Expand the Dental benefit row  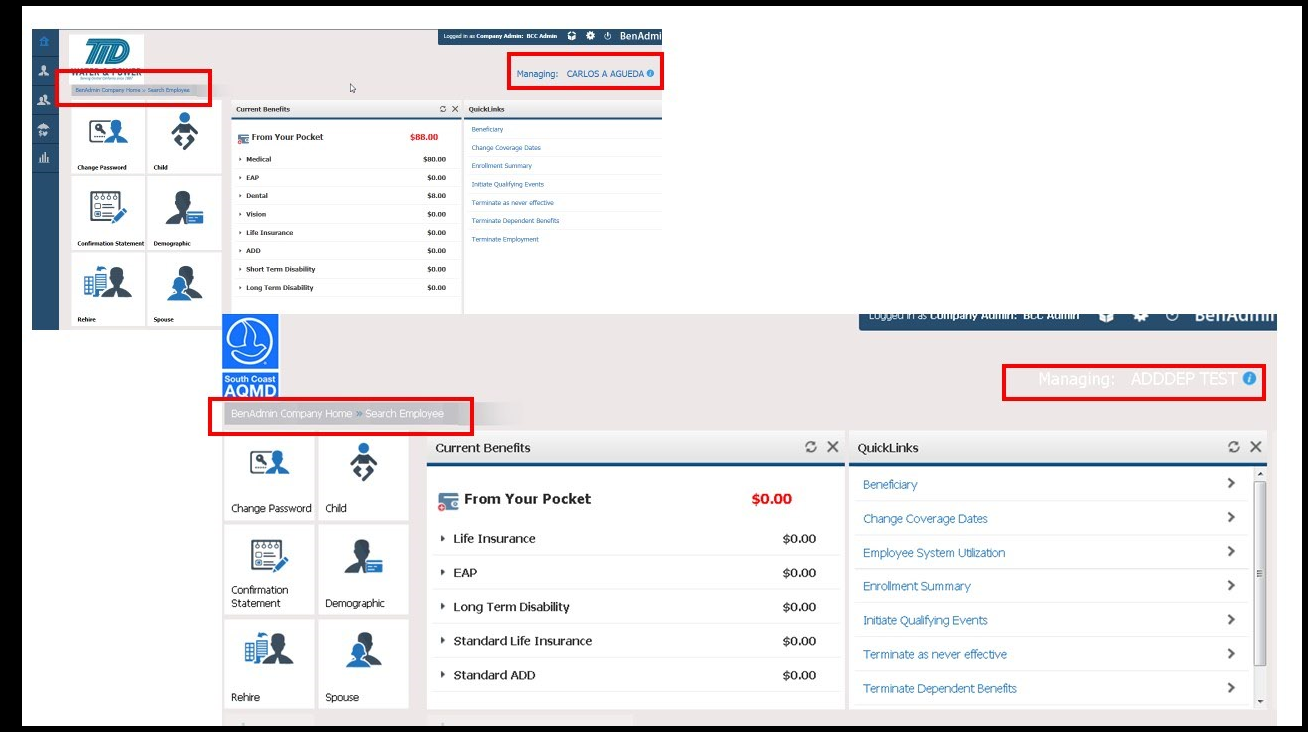click(x=257, y=196)
